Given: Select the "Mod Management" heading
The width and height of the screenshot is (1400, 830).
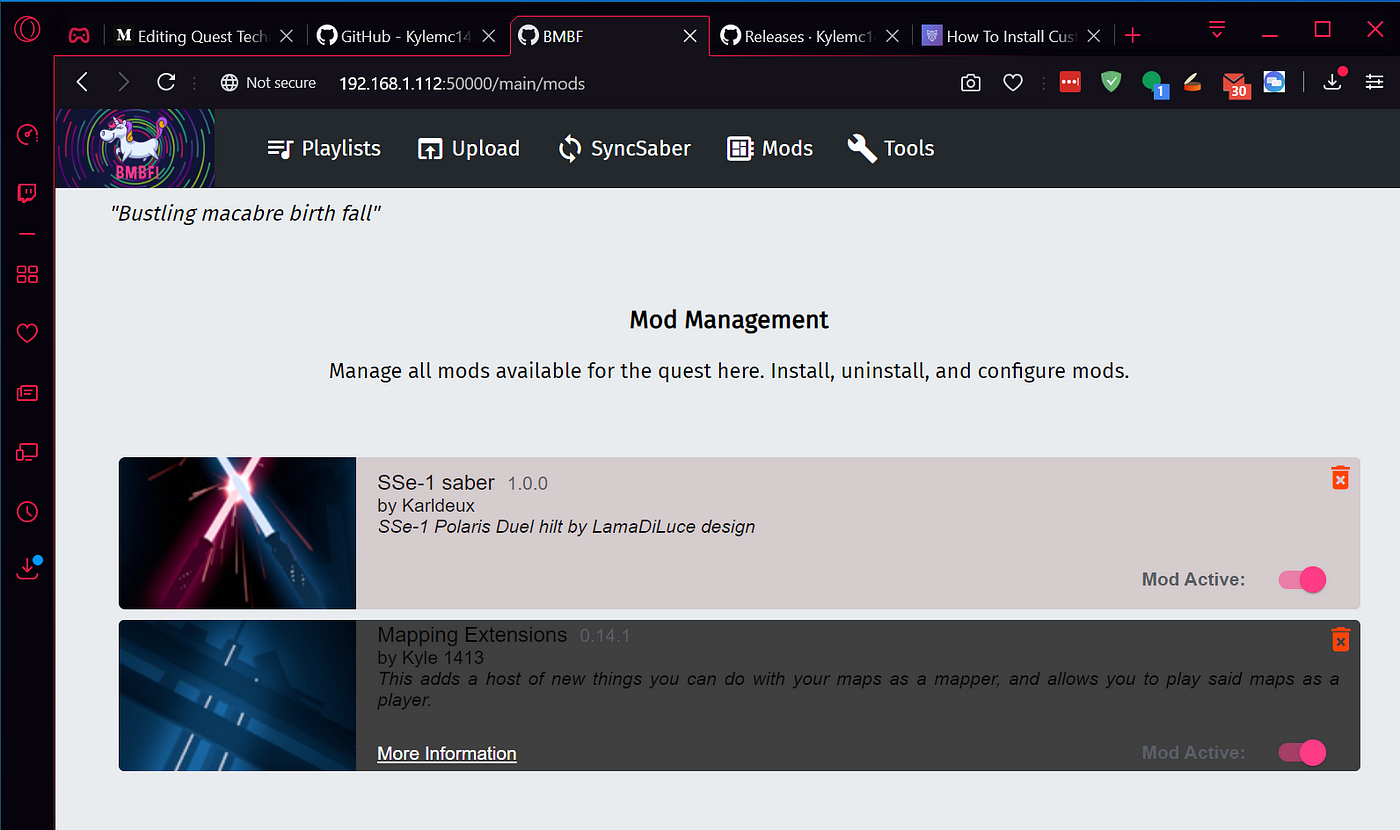Looking at the screenshot, I should pos(729,320).
